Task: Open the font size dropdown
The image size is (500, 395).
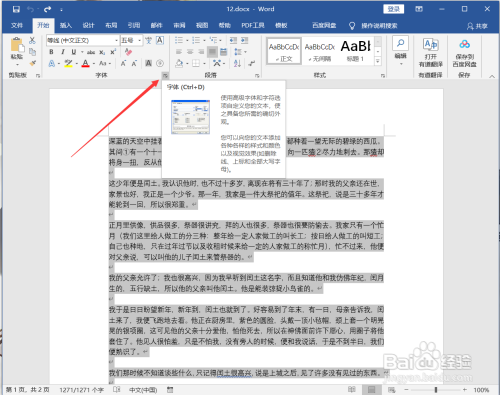Action: pyautogui.click(x=139, y=40)
